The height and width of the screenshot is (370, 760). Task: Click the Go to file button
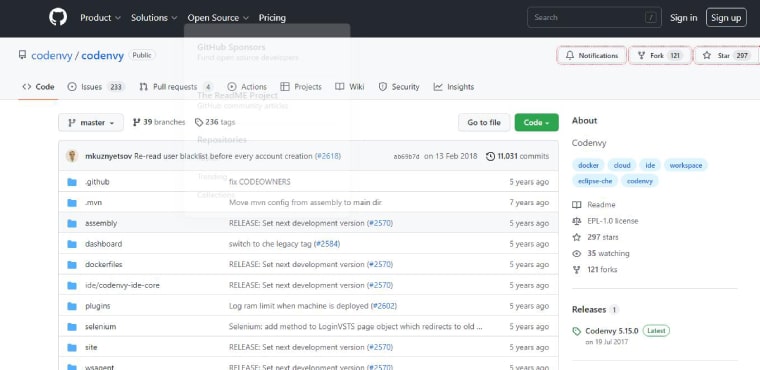[x=484, y=123]
